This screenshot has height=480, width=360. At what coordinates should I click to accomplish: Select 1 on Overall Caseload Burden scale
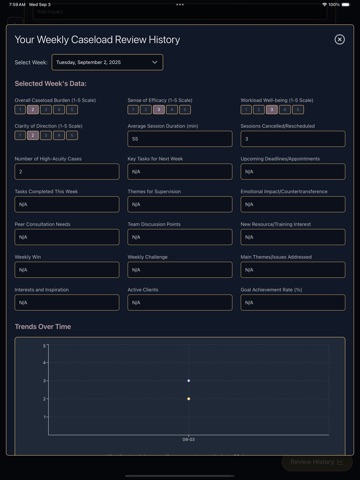coord(20,110)
